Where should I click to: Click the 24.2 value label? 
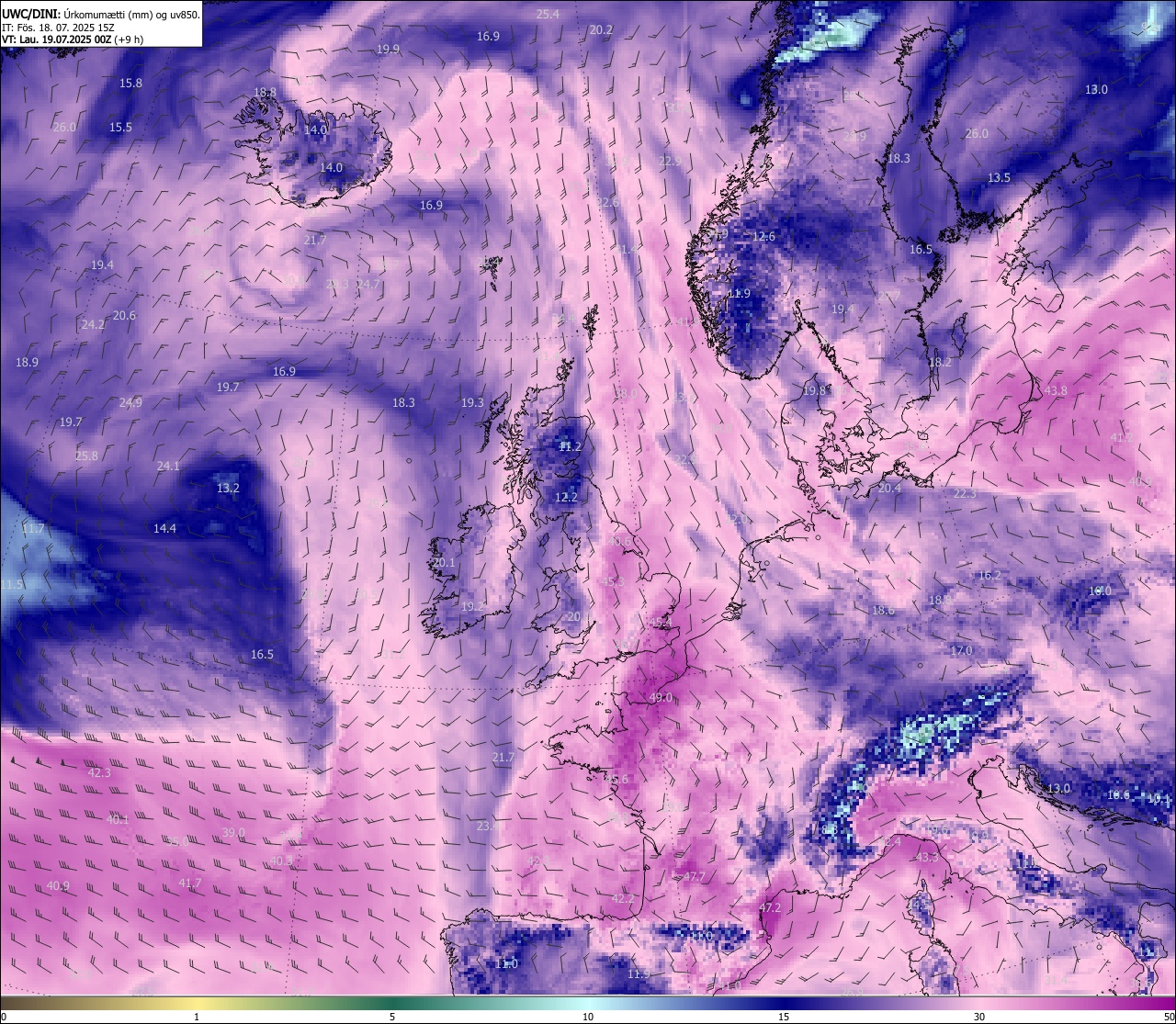[93, 324]
